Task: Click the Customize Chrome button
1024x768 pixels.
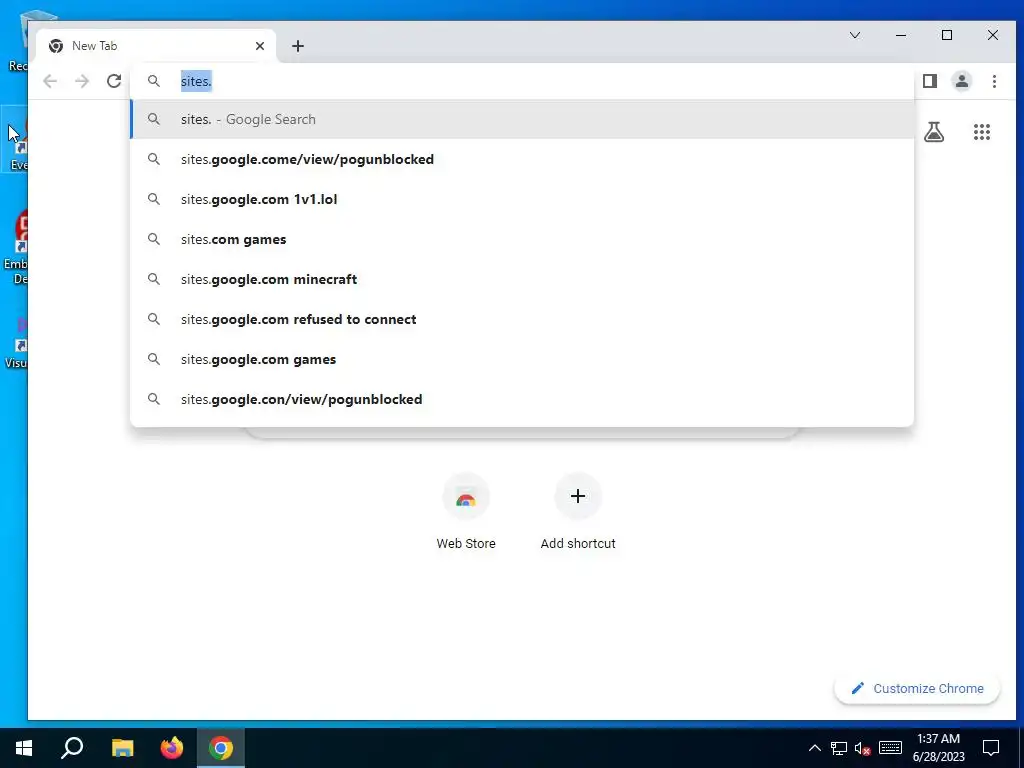Action: [x=917, y=688]
